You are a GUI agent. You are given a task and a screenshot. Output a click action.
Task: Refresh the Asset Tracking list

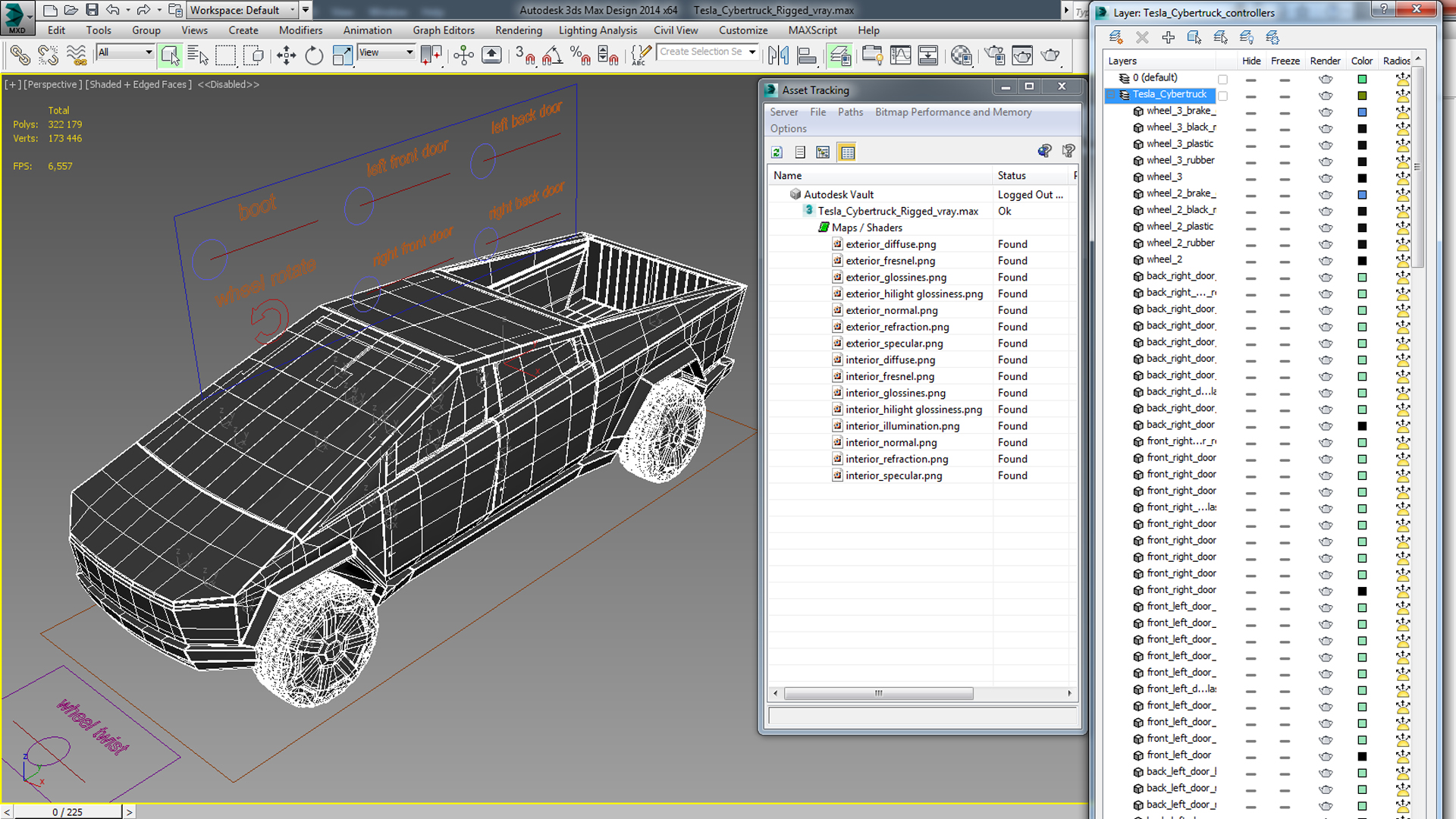pos(777,152)
